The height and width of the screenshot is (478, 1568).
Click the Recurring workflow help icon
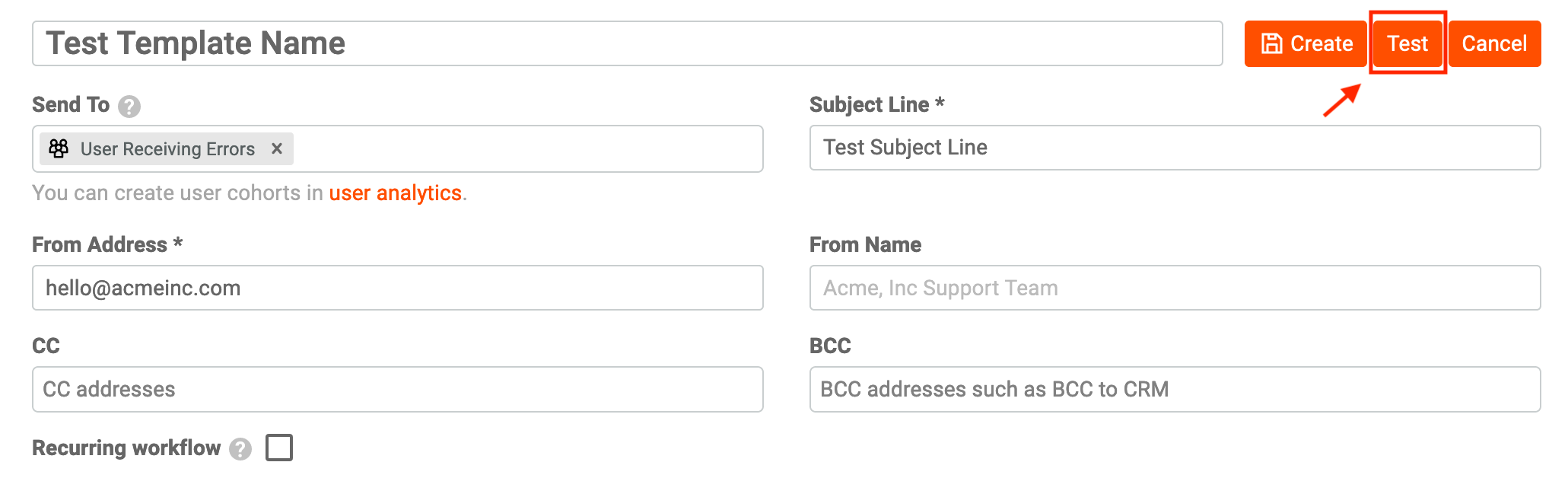point(240,449)
